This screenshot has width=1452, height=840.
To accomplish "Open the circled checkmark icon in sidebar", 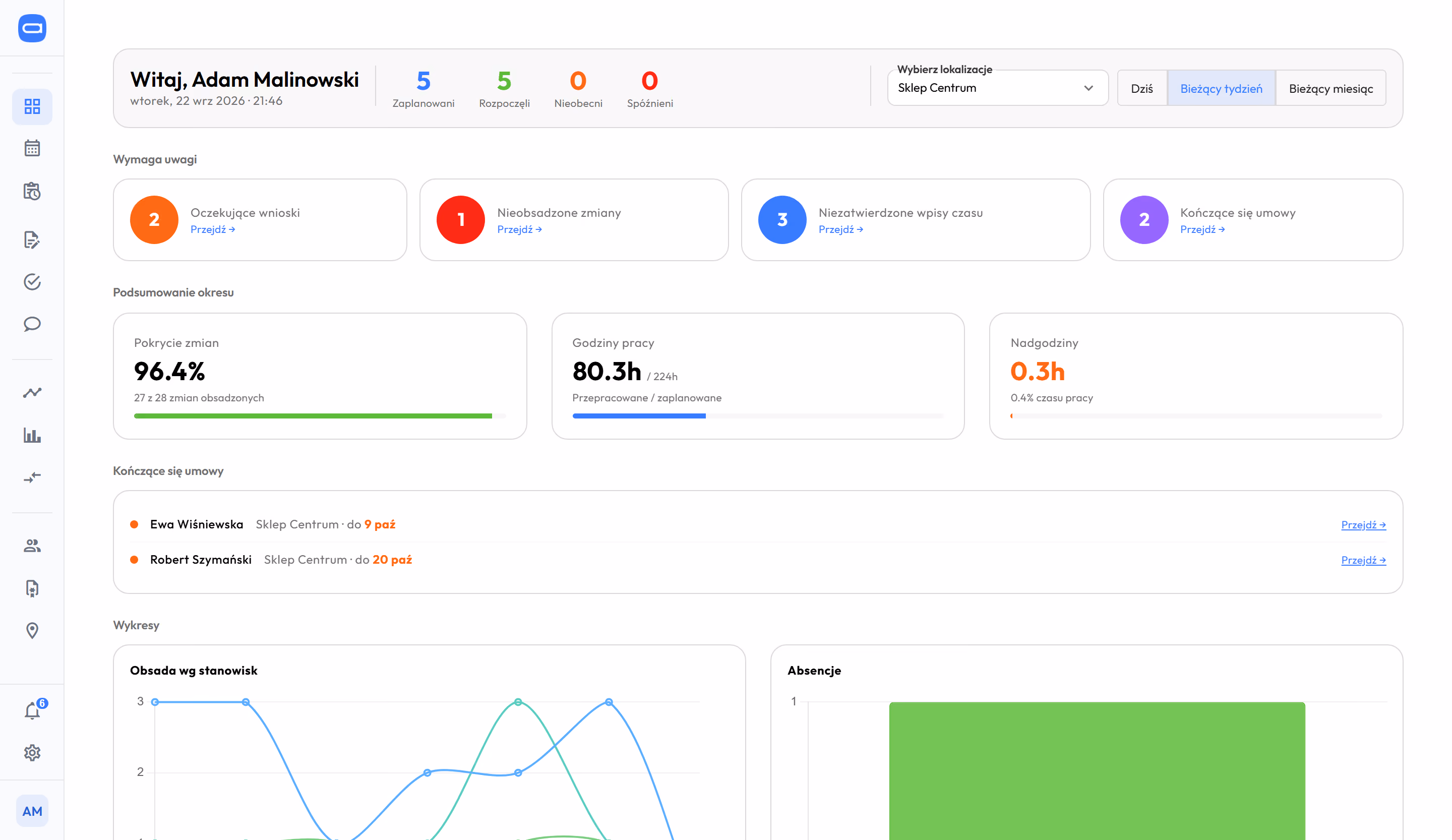I will pos(32,282).
